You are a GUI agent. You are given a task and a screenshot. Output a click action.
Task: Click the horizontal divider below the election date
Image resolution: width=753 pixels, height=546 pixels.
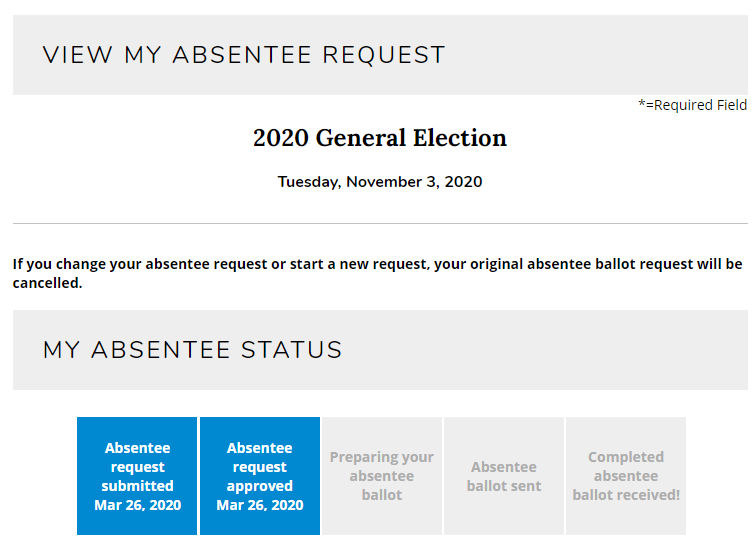click(x=380, y=223)
